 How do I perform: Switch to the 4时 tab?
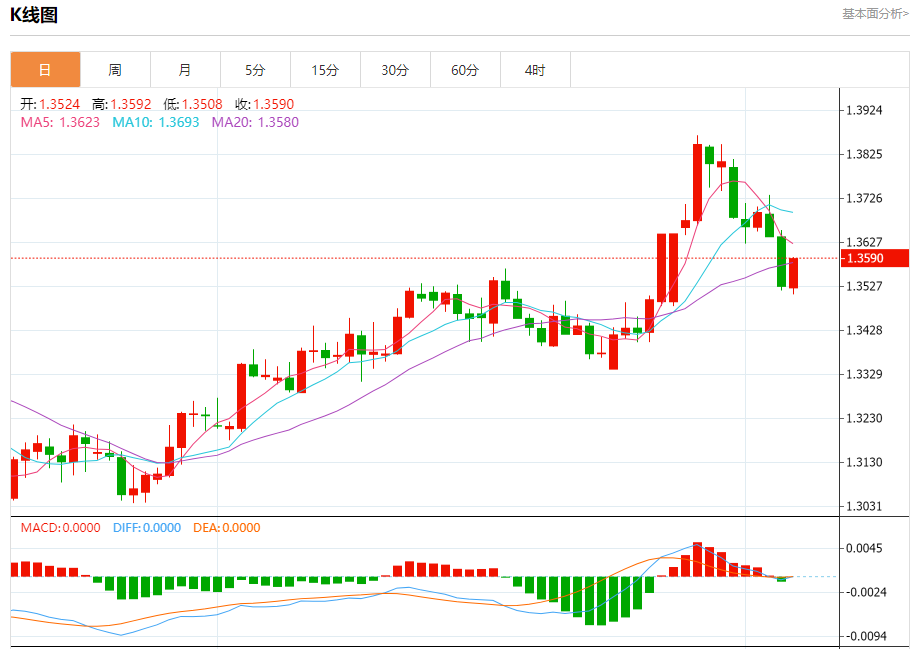pyautogui.click(x=535, y=70)
